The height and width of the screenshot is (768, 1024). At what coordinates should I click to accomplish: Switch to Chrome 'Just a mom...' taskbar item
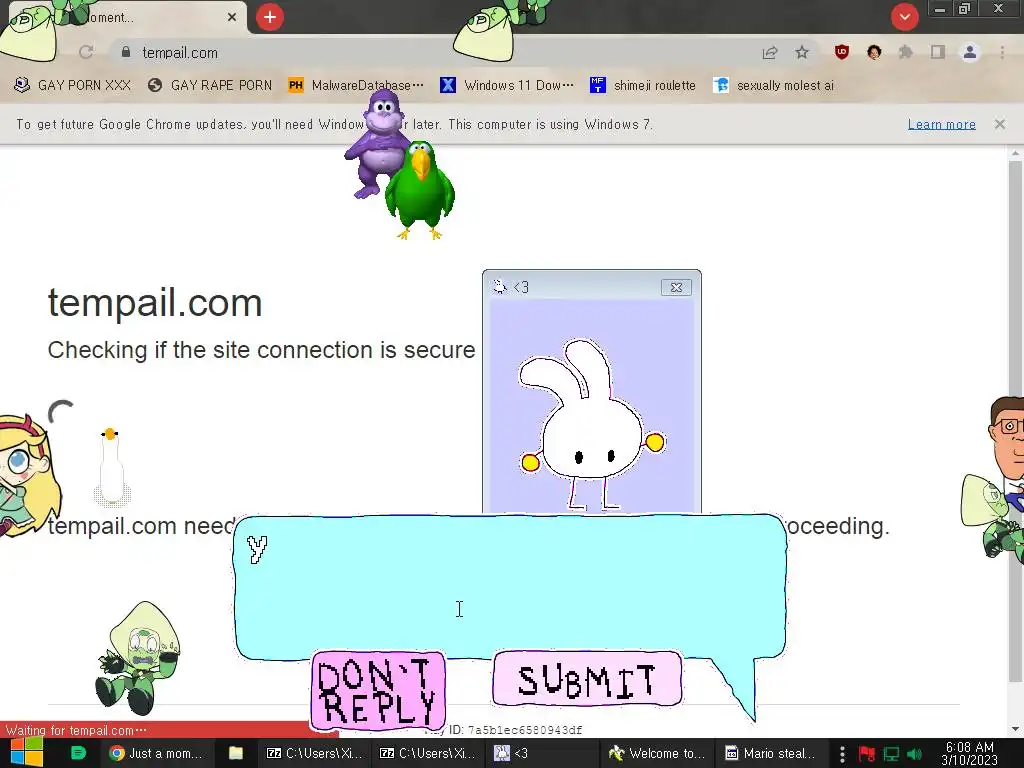click(x=157, y=753)
